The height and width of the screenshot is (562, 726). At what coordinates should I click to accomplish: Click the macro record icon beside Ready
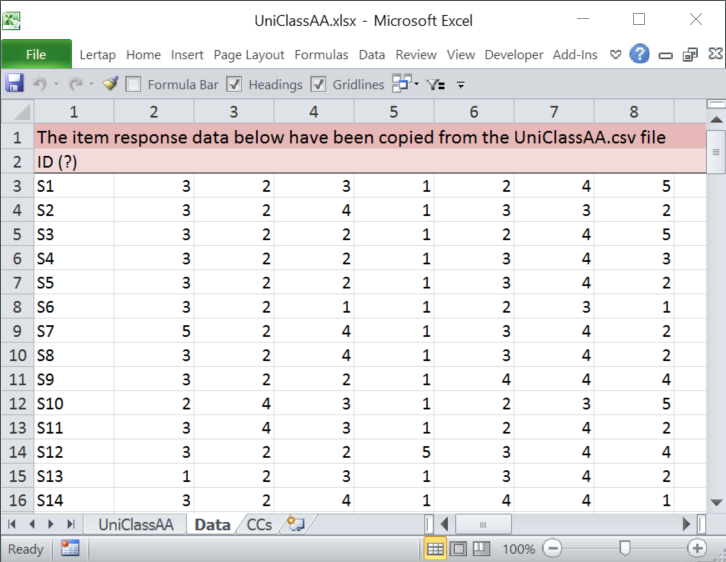pyautogui.click(x=70, y=548)
